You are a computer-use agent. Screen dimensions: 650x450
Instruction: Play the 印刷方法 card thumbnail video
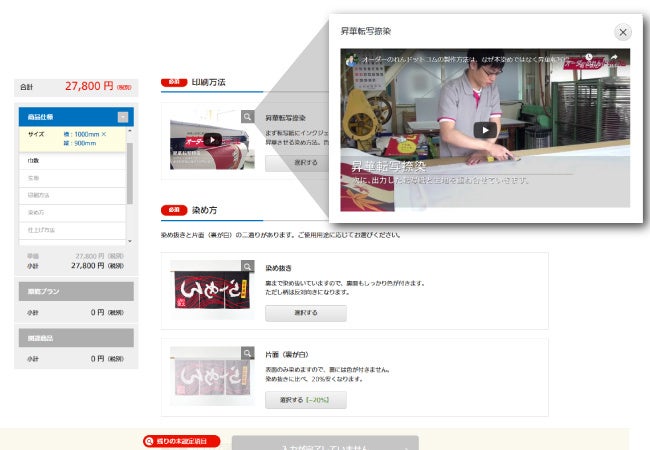(x=212, y=140)
